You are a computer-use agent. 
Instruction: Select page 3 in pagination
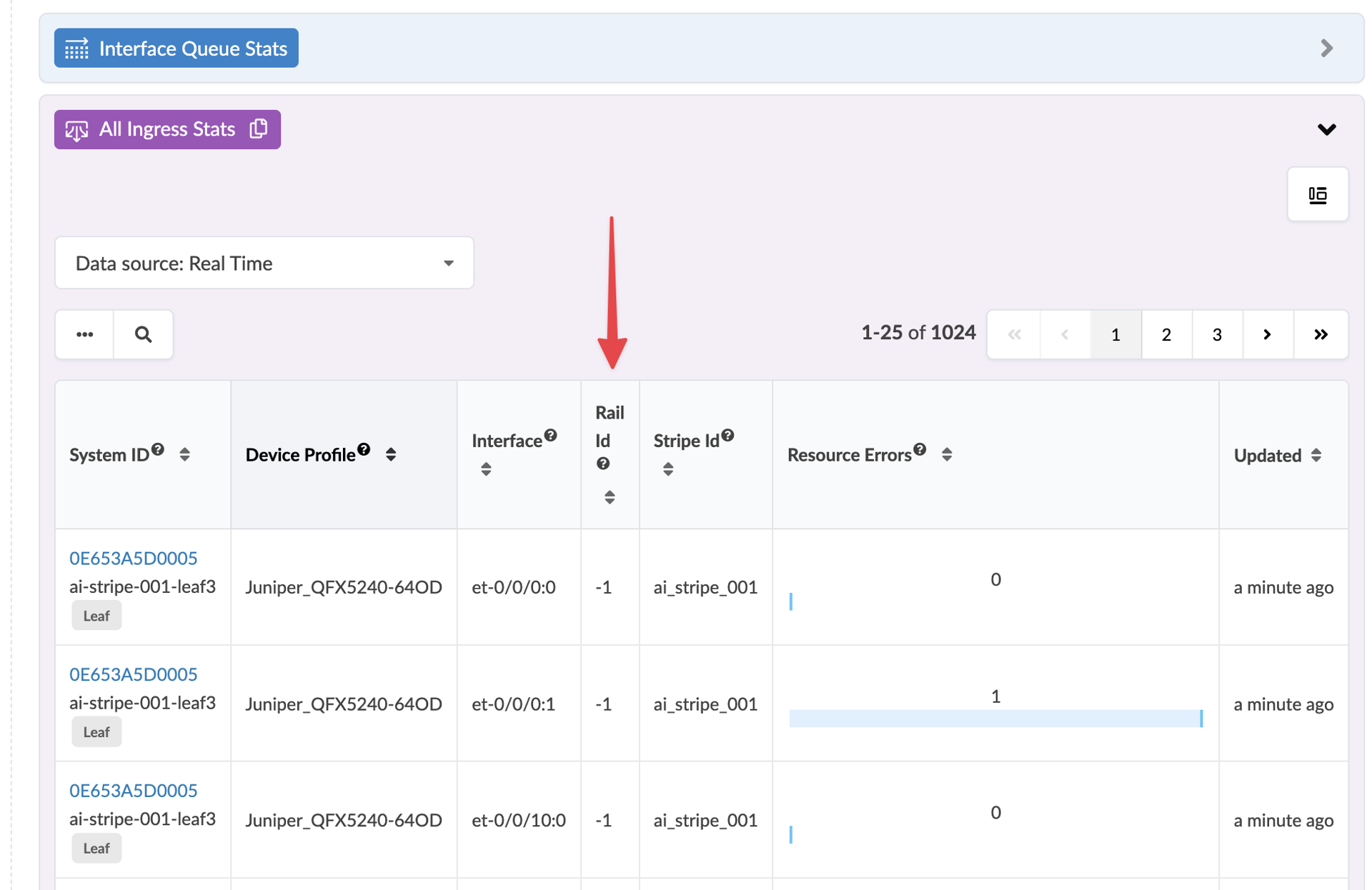pyautogui.click(x=1217, y=334)
